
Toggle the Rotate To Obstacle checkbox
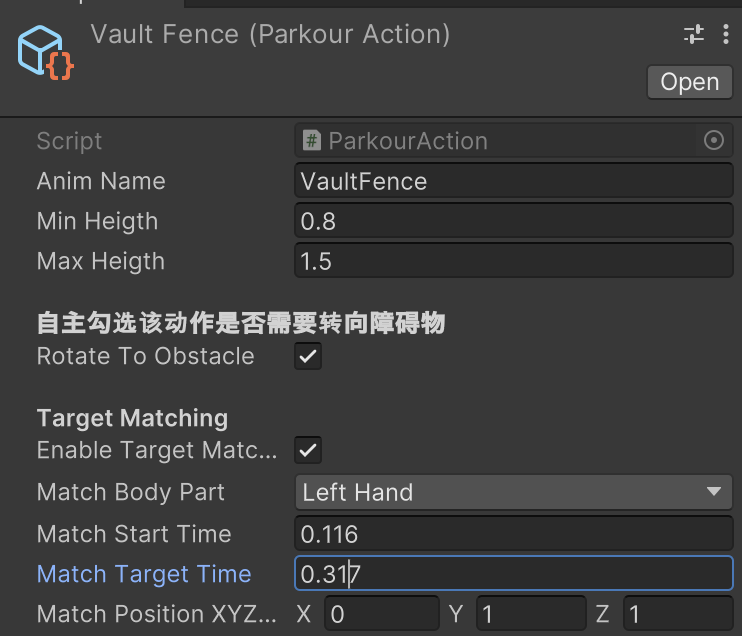308,357
